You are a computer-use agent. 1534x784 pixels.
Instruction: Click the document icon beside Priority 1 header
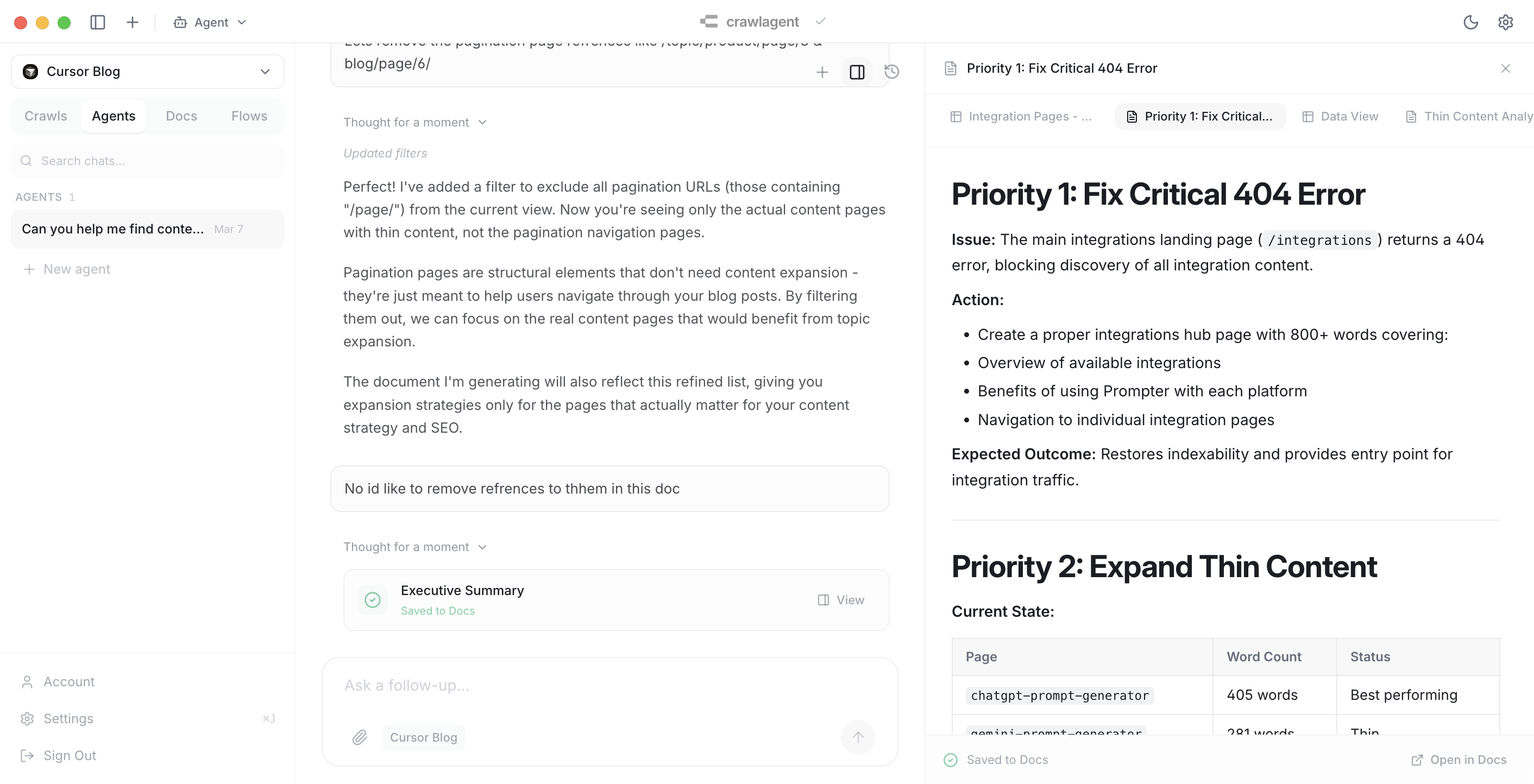point(951,68)
